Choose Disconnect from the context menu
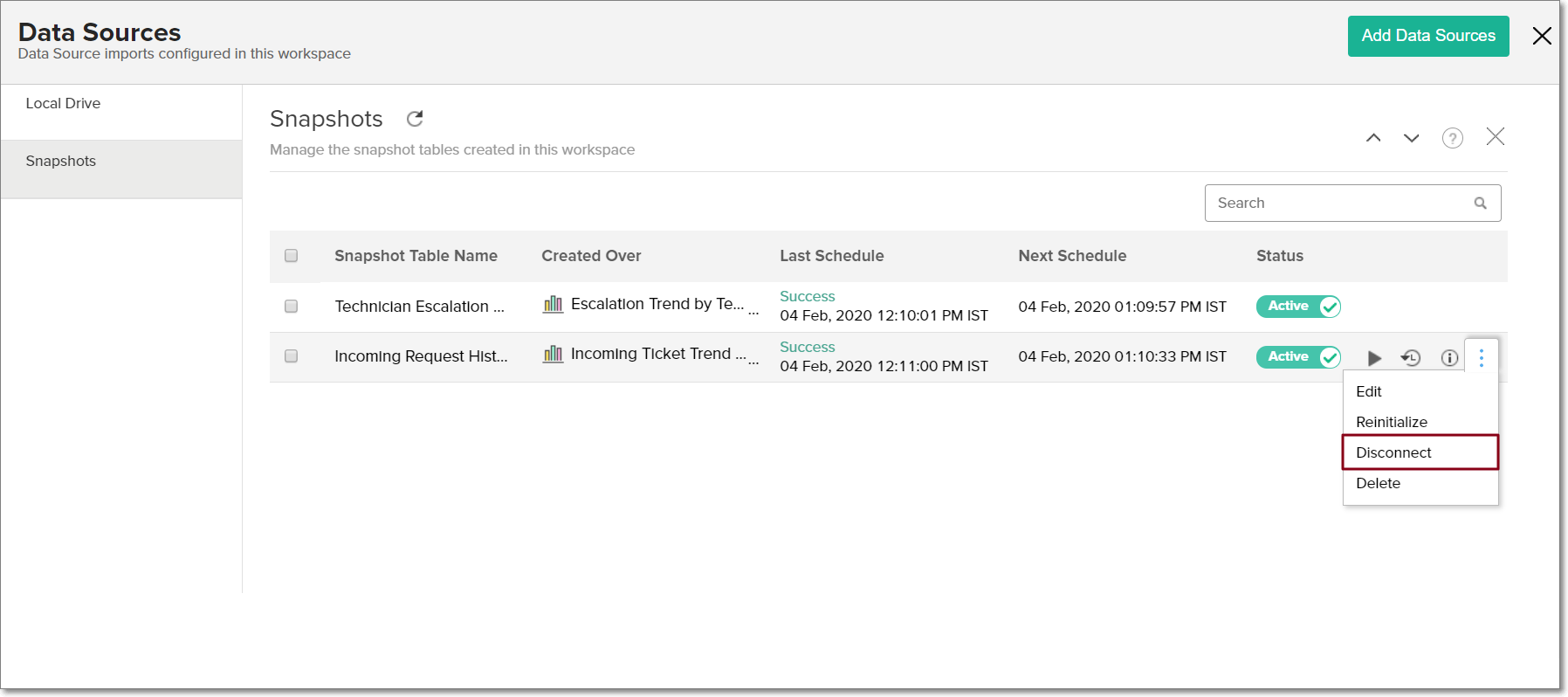The width and height of the screenshot is (1568, 697). pyautogui.click(x=1393, y=452)
